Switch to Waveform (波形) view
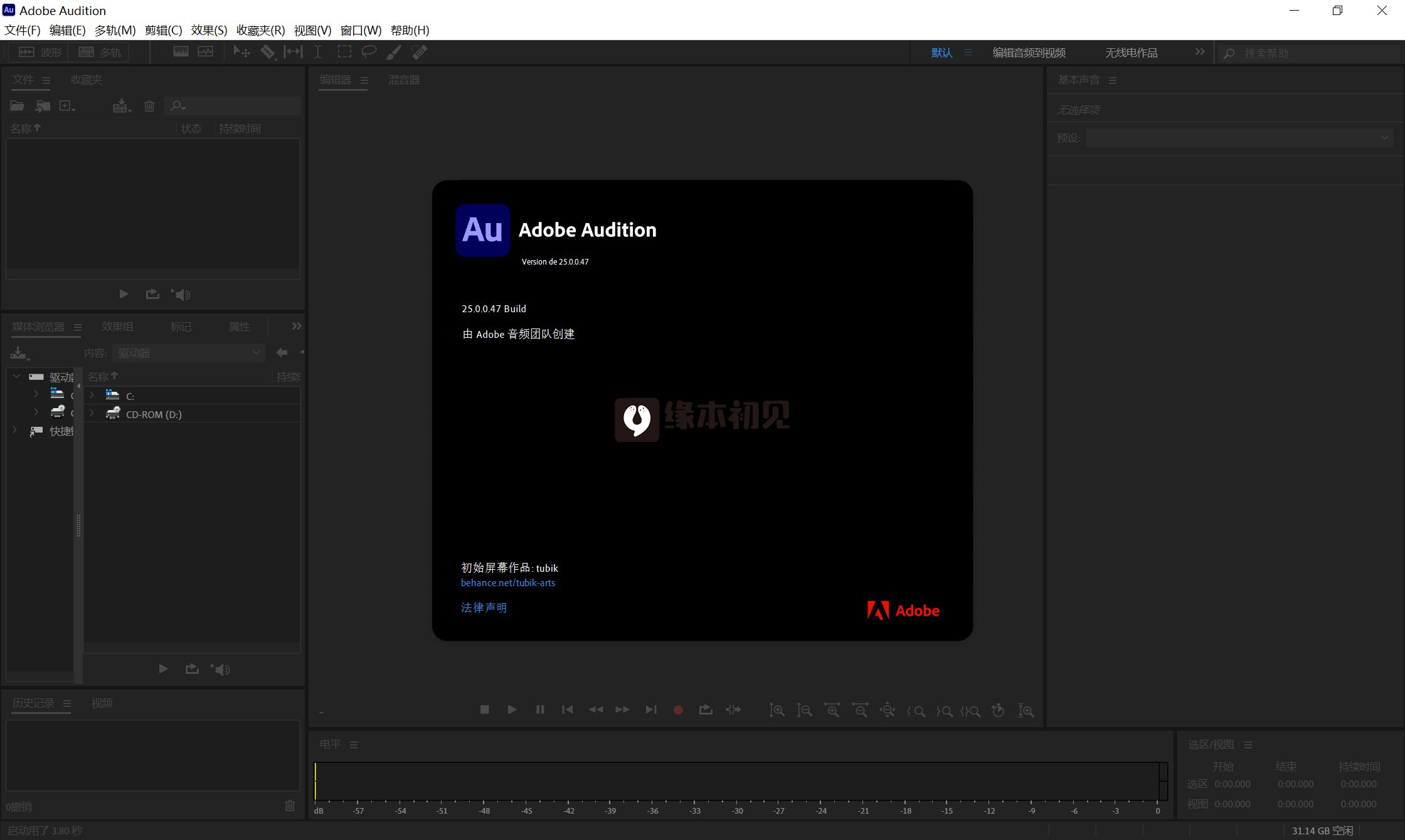Viewport: 1405px width, 840px height. [x=41, y=52]
